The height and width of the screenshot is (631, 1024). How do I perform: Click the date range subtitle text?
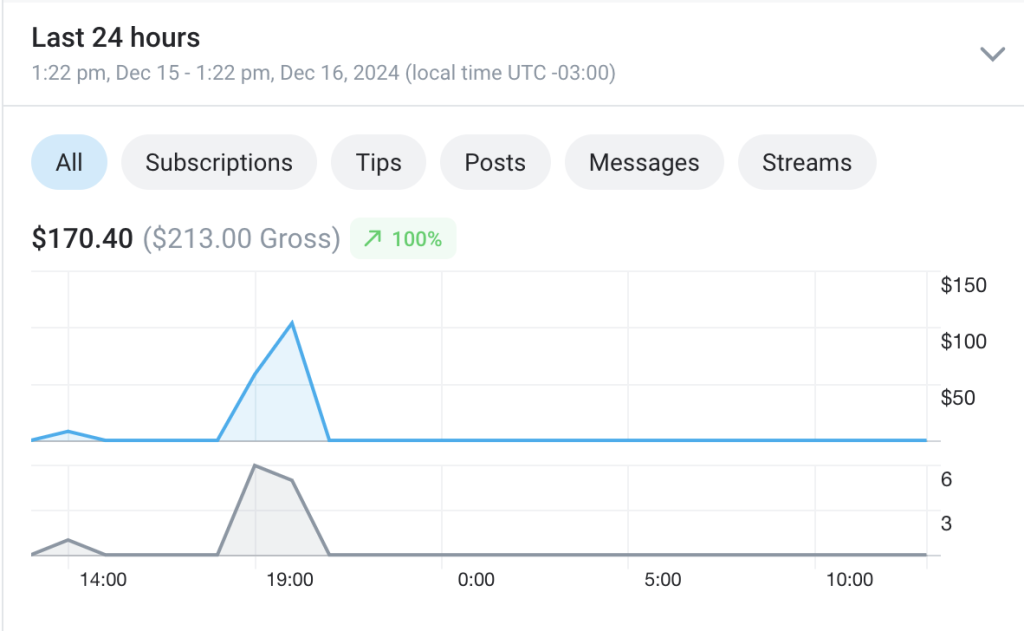323,73
